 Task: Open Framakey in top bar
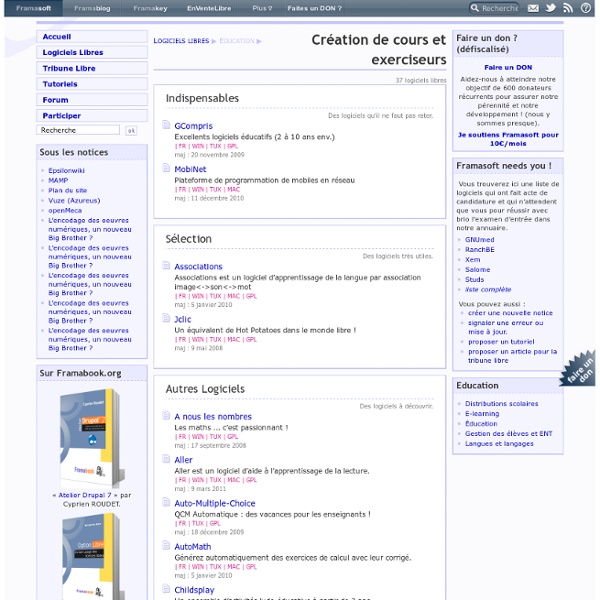(x=150, y=8)
